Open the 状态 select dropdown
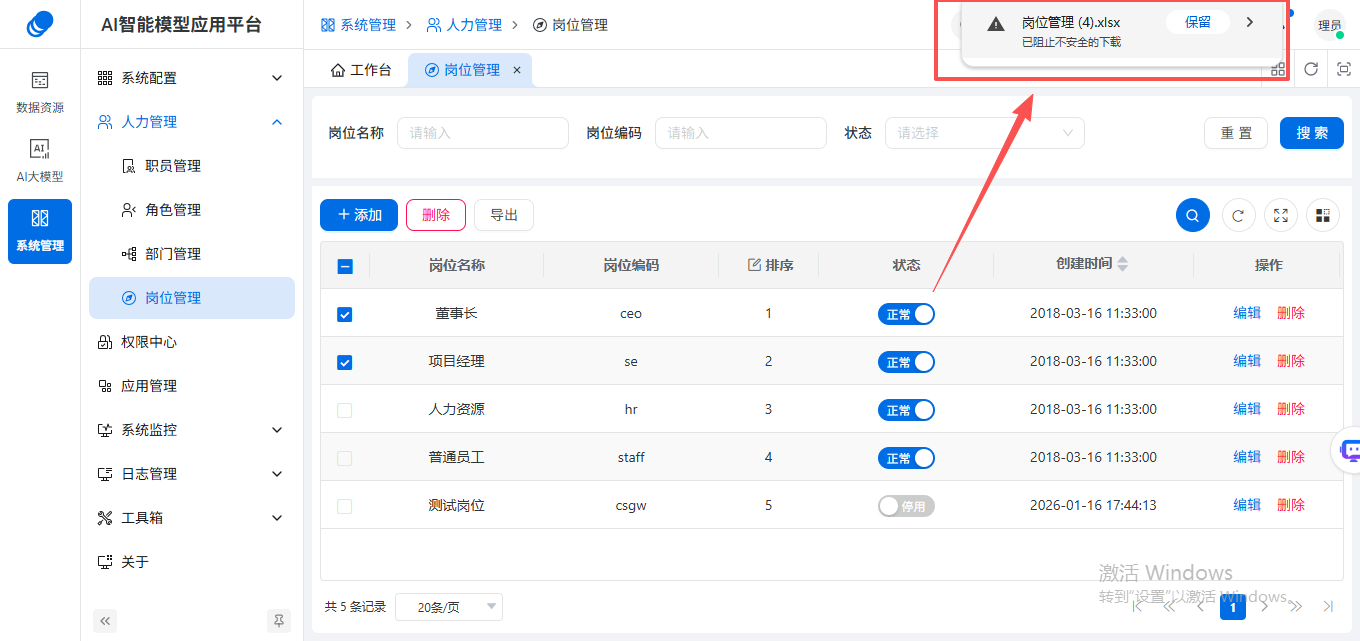The width and height of the screenshot is (1360, 641). [984, 133]
